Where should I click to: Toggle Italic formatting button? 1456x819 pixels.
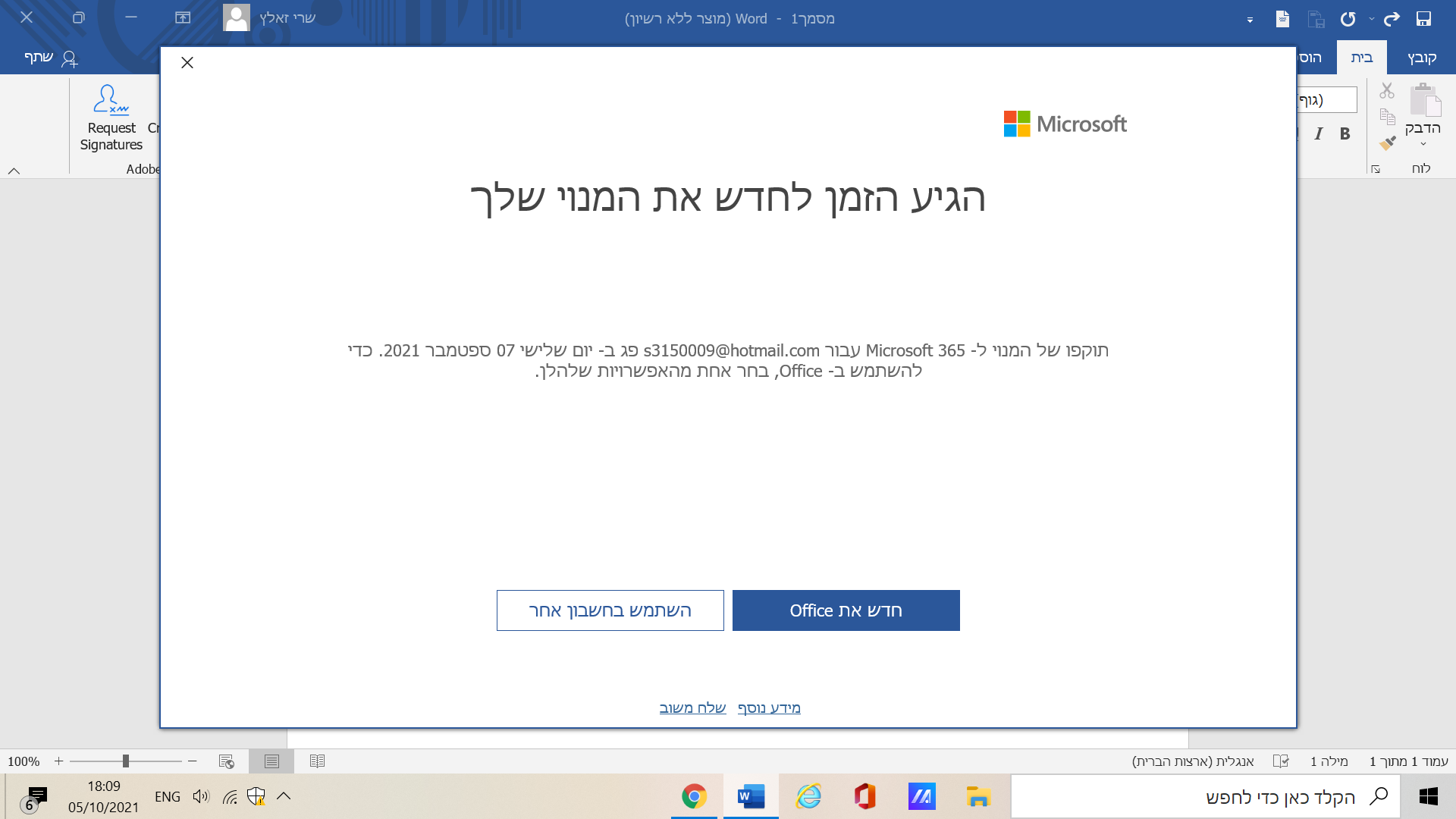tap(1319, 134)
